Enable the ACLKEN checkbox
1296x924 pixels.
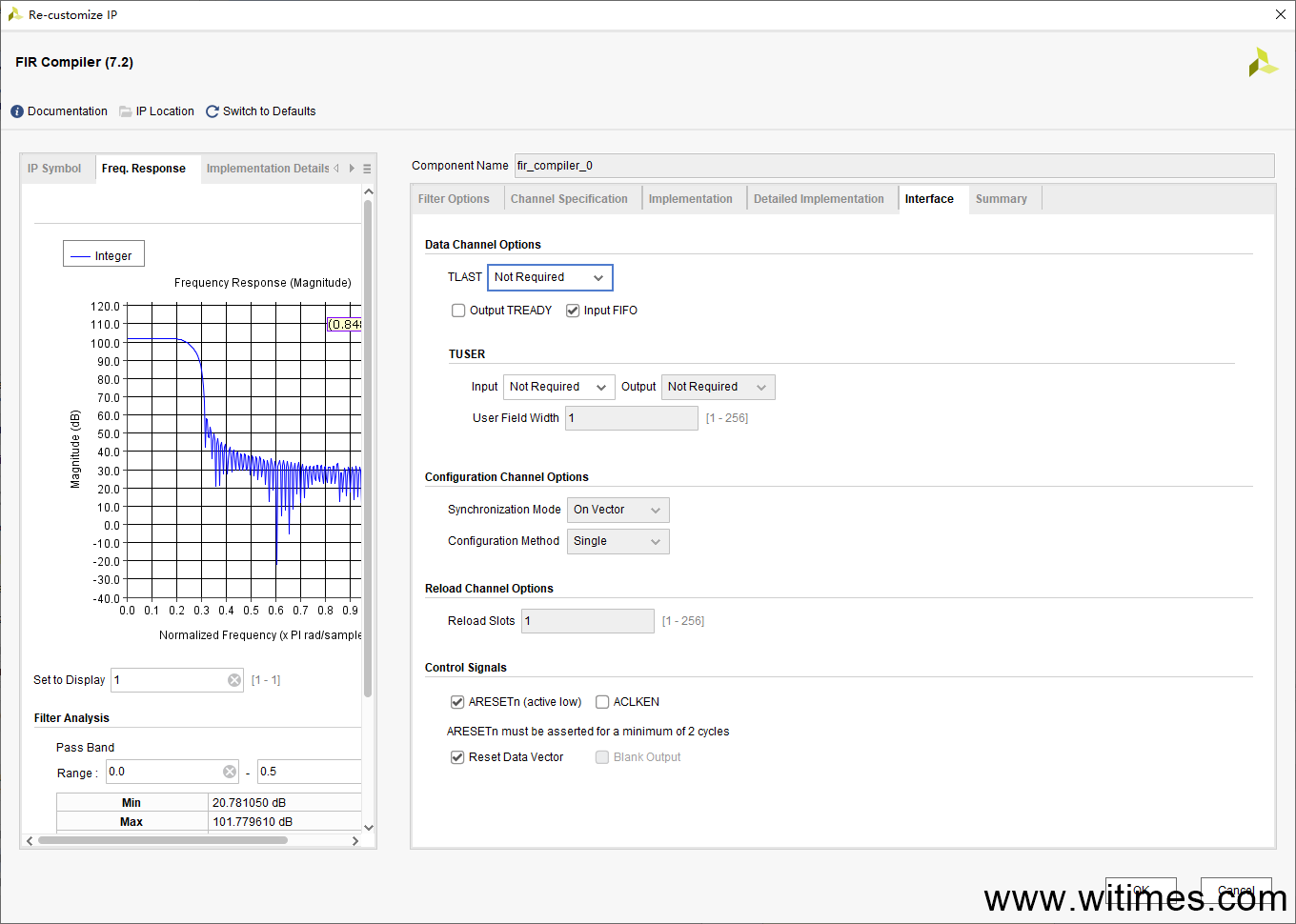point(602,702)
